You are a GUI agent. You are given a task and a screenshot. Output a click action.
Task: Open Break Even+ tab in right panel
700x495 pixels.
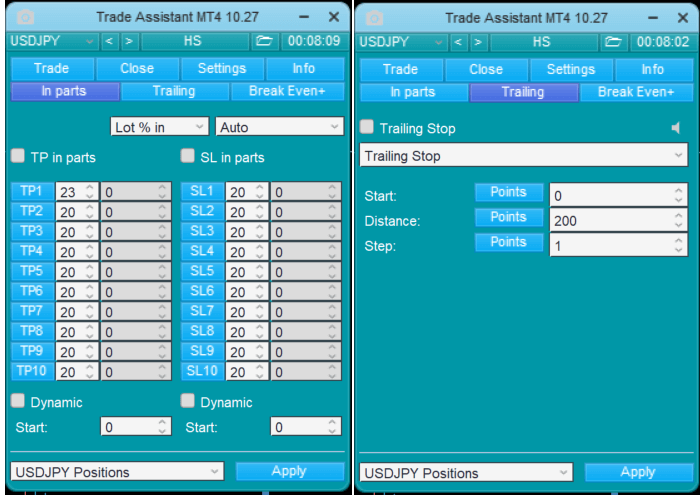pos(635,92)
